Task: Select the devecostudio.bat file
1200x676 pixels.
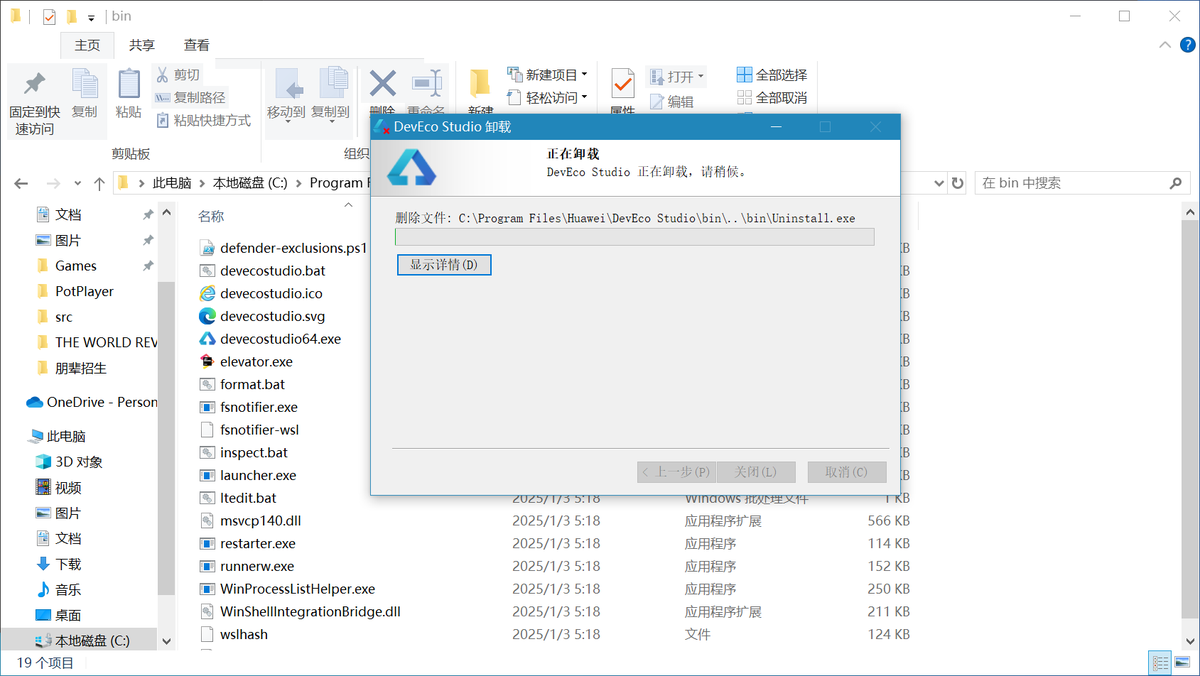Action: tap(273, 270)
